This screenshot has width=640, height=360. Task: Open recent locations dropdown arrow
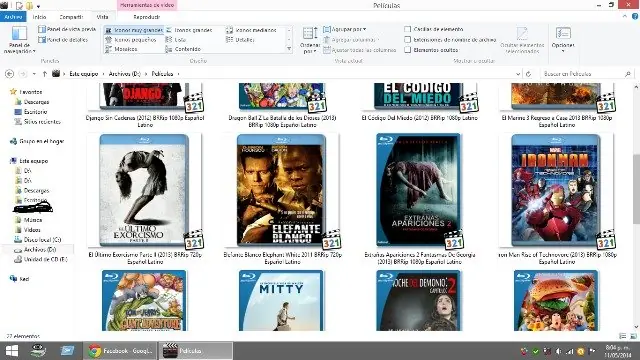tap(34, 74)
